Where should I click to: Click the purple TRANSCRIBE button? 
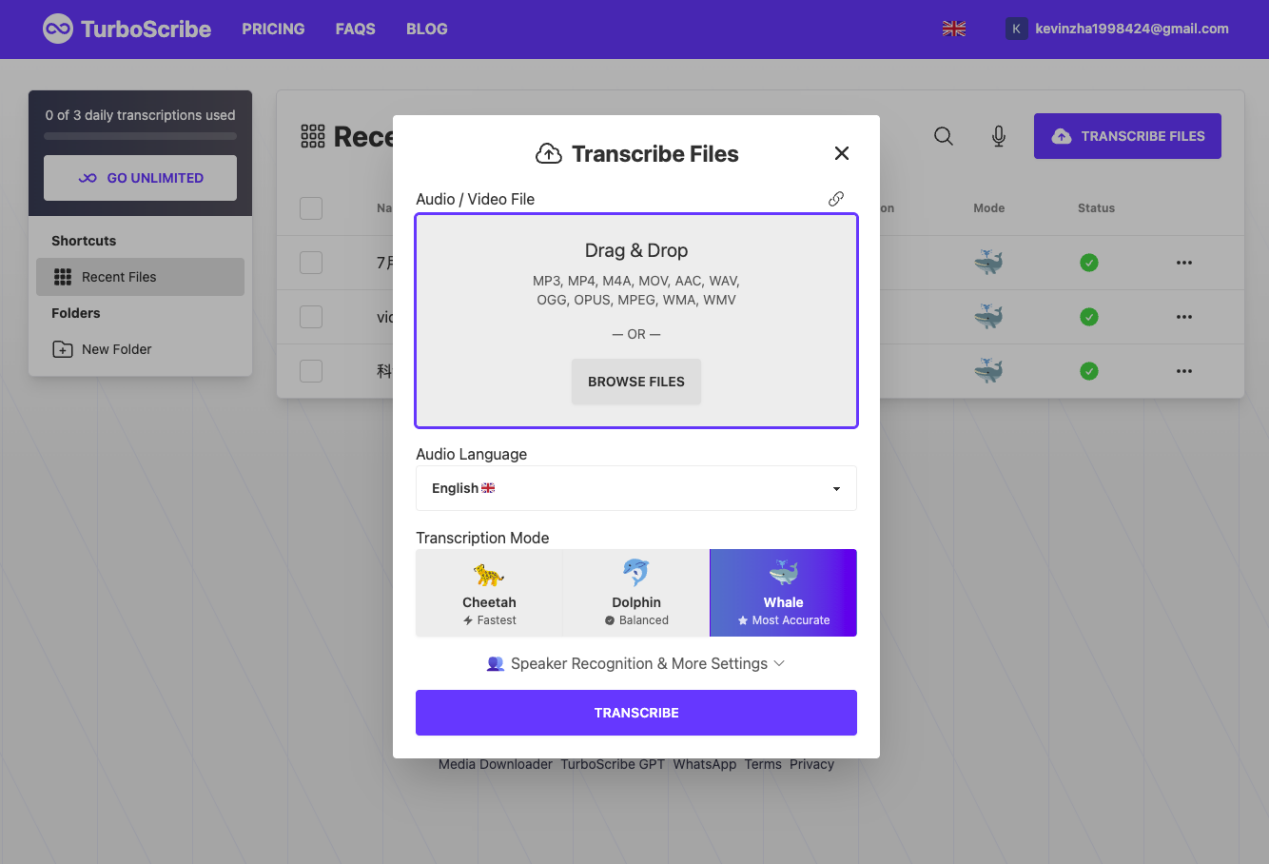tap(636, 713)
